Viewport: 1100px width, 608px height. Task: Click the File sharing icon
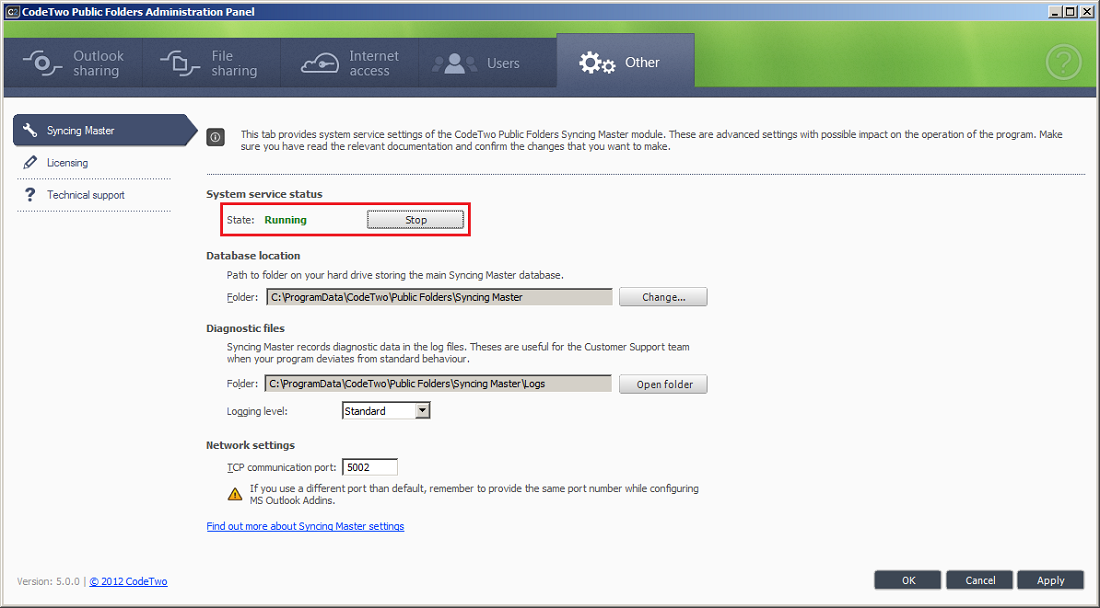coord(180,63)
